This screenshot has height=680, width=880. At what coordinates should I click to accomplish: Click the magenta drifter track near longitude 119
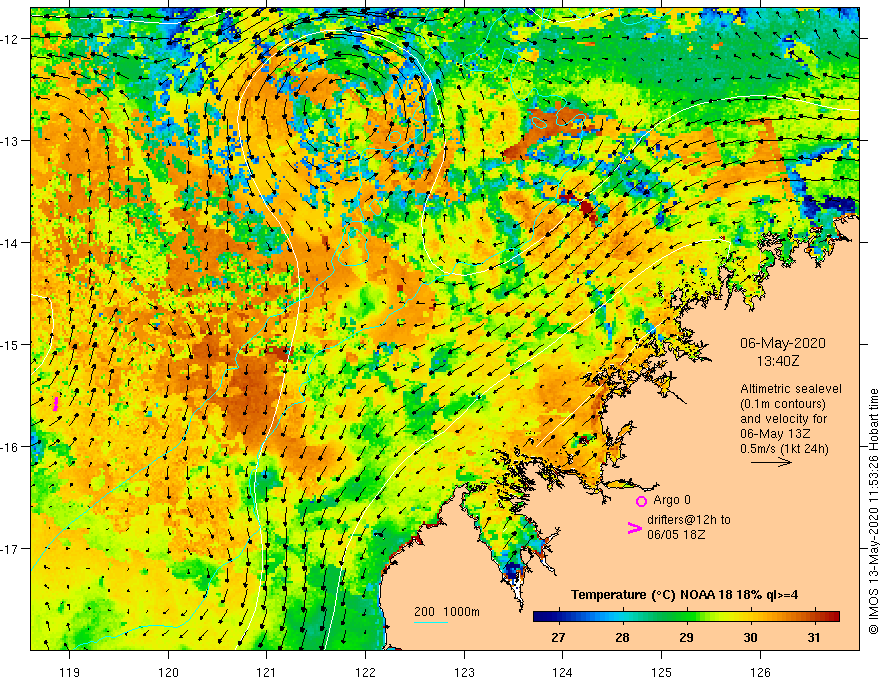56,404
